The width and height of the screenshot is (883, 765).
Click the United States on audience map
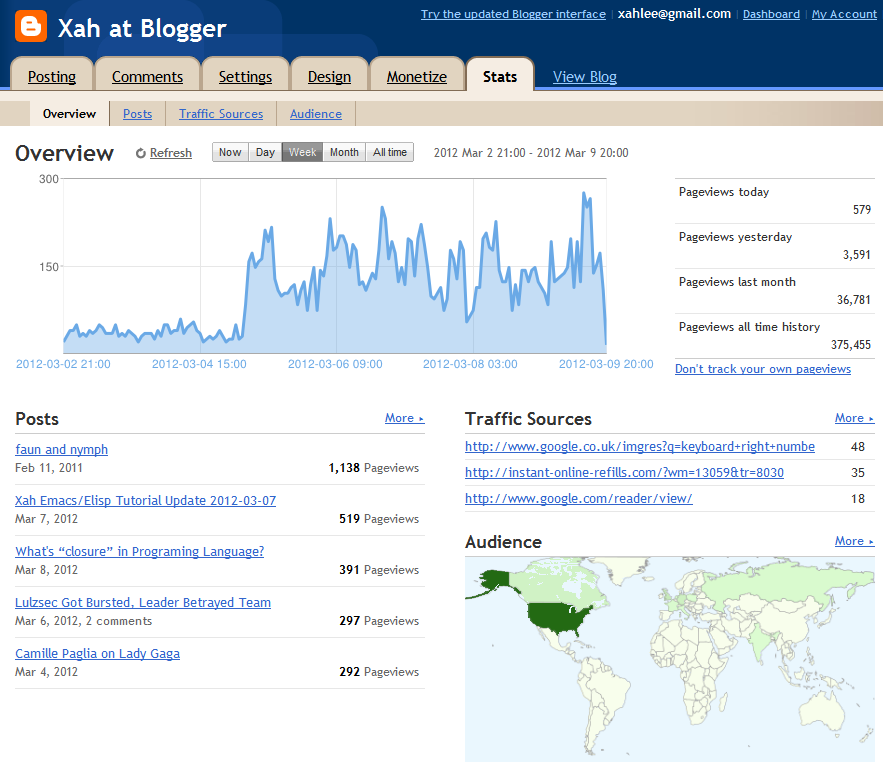coord(558,617)
